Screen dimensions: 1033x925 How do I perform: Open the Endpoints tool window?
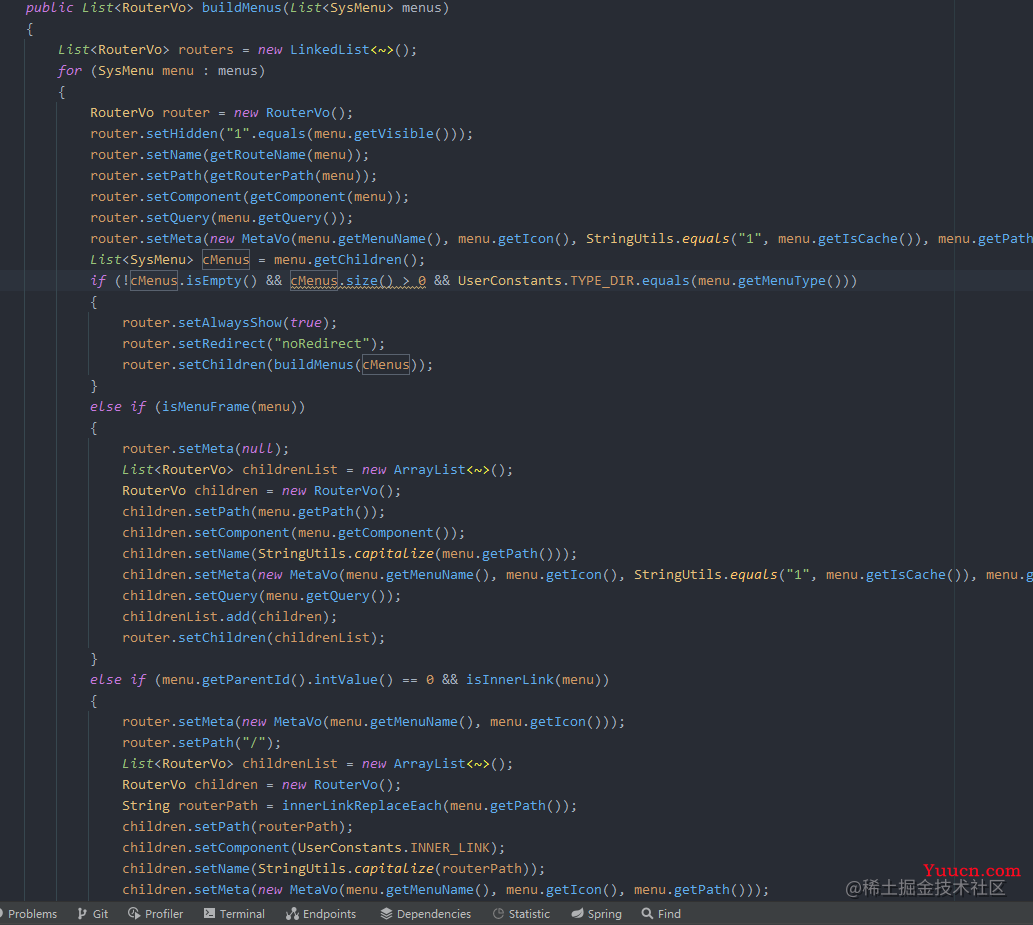(321, 914)
